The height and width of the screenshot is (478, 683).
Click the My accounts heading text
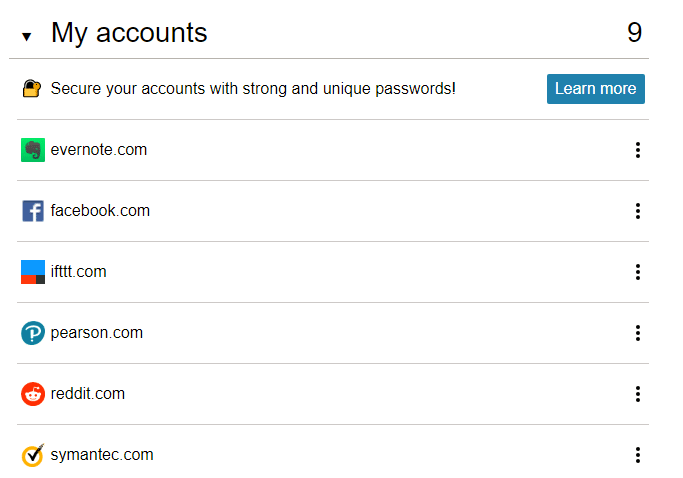(129, 33)
